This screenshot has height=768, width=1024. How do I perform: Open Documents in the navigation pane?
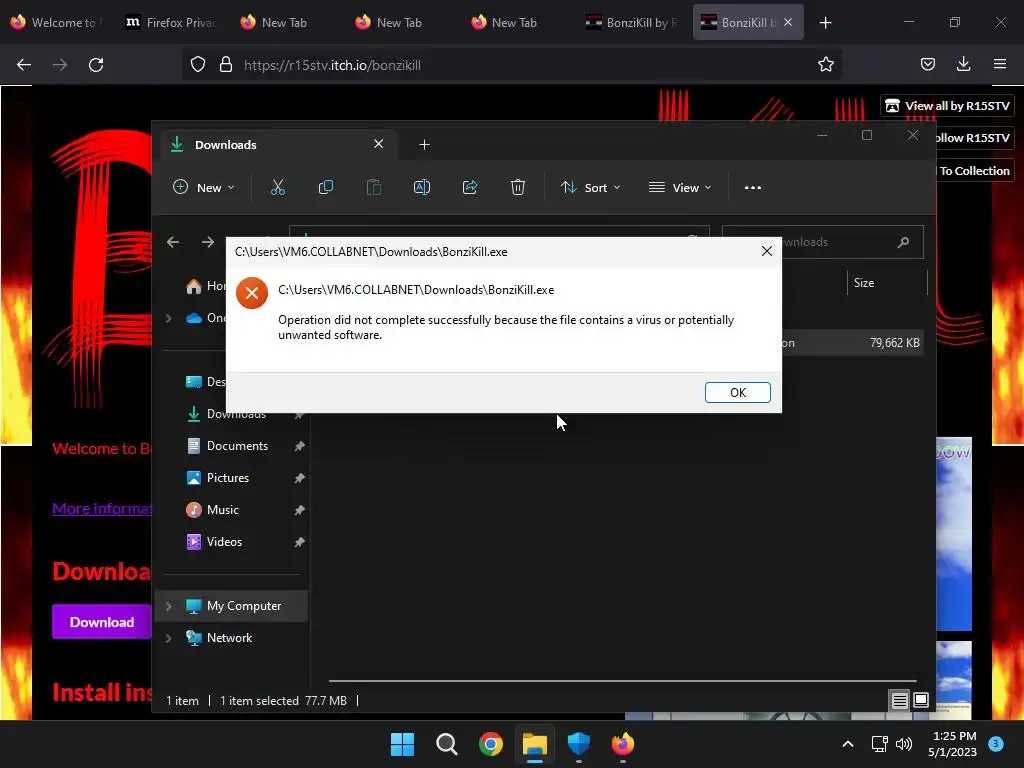click(x=237, y=445)
